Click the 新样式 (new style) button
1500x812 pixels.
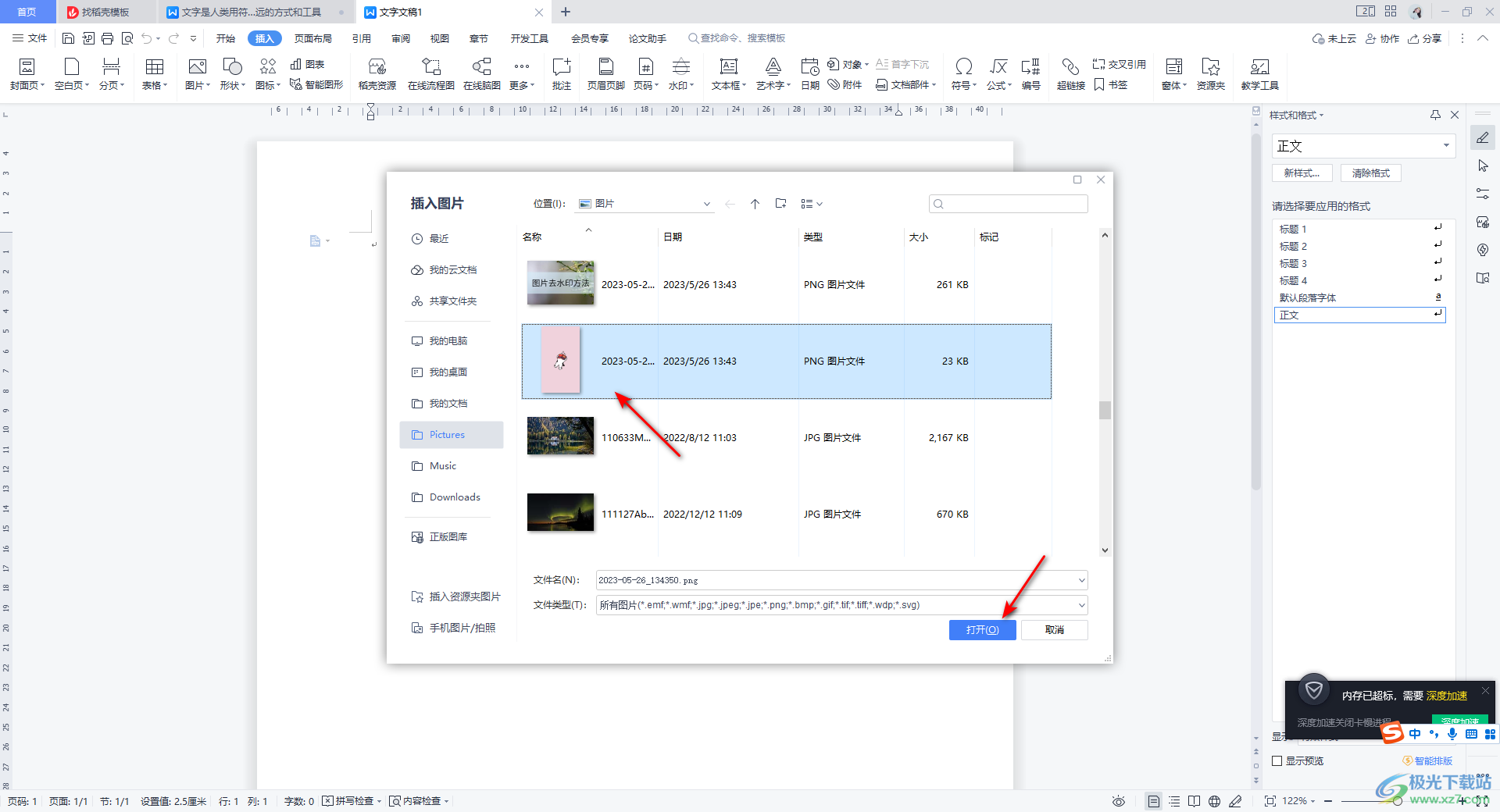1302,173
